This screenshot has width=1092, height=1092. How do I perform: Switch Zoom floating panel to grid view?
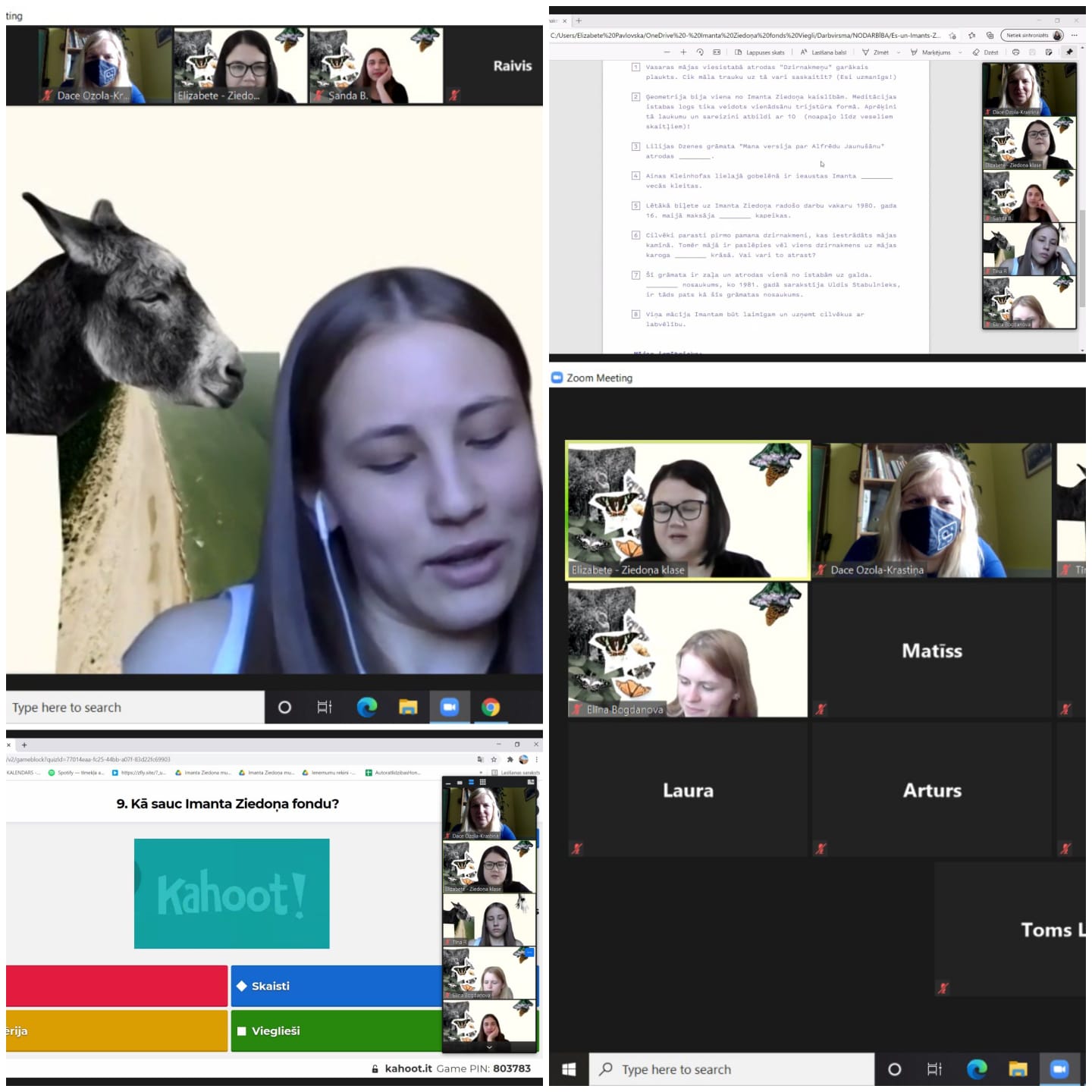(x=482, y=782)
